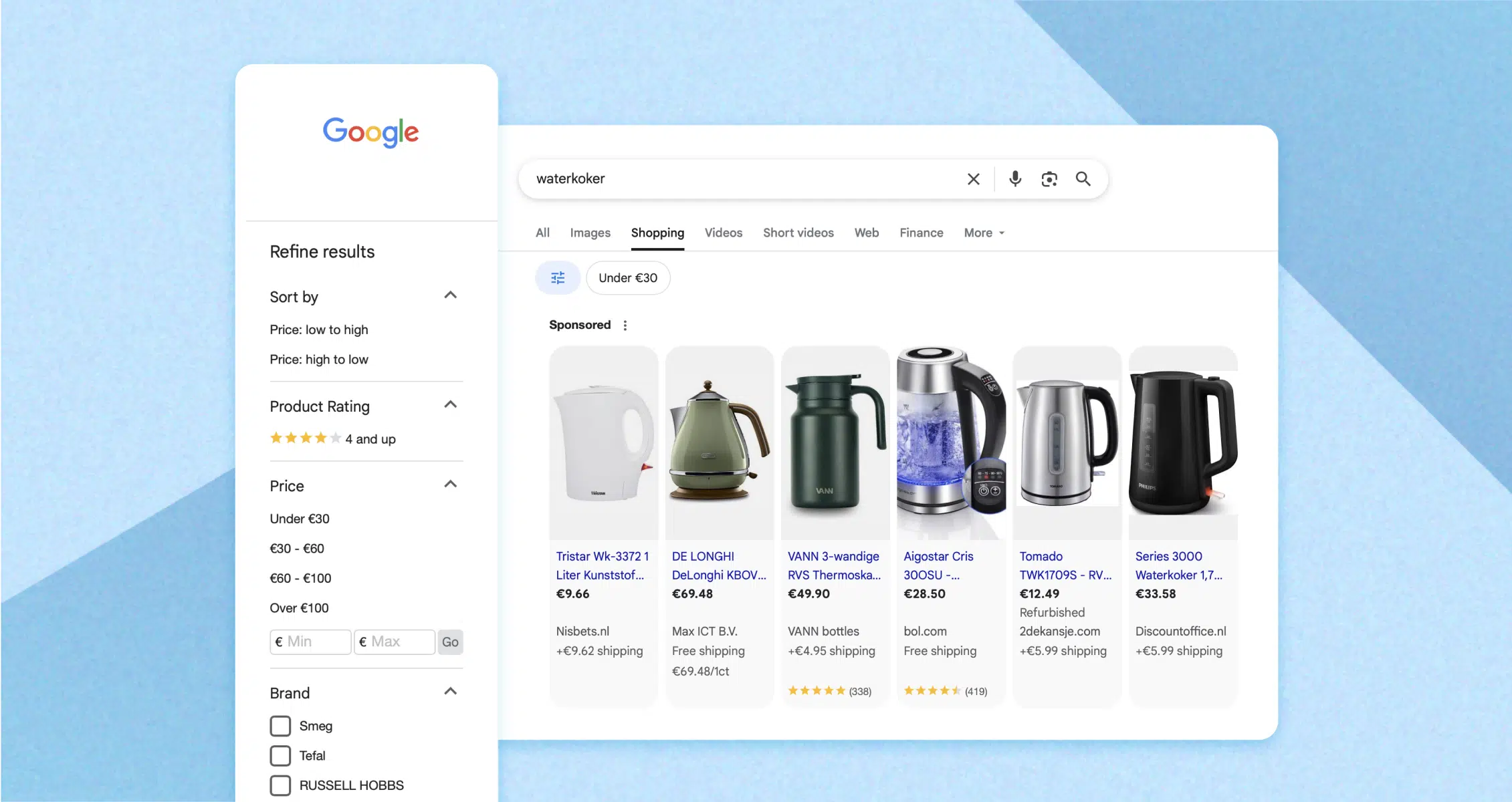
Task: Collapse the Sort by section
Action: (x=450, y=295)
